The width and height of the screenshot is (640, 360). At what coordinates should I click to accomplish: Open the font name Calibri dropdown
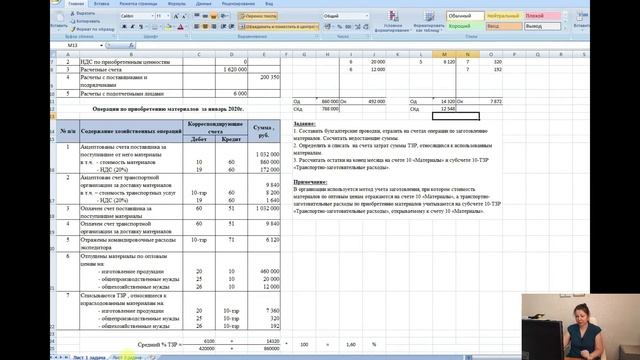click(x=152, y=16)
